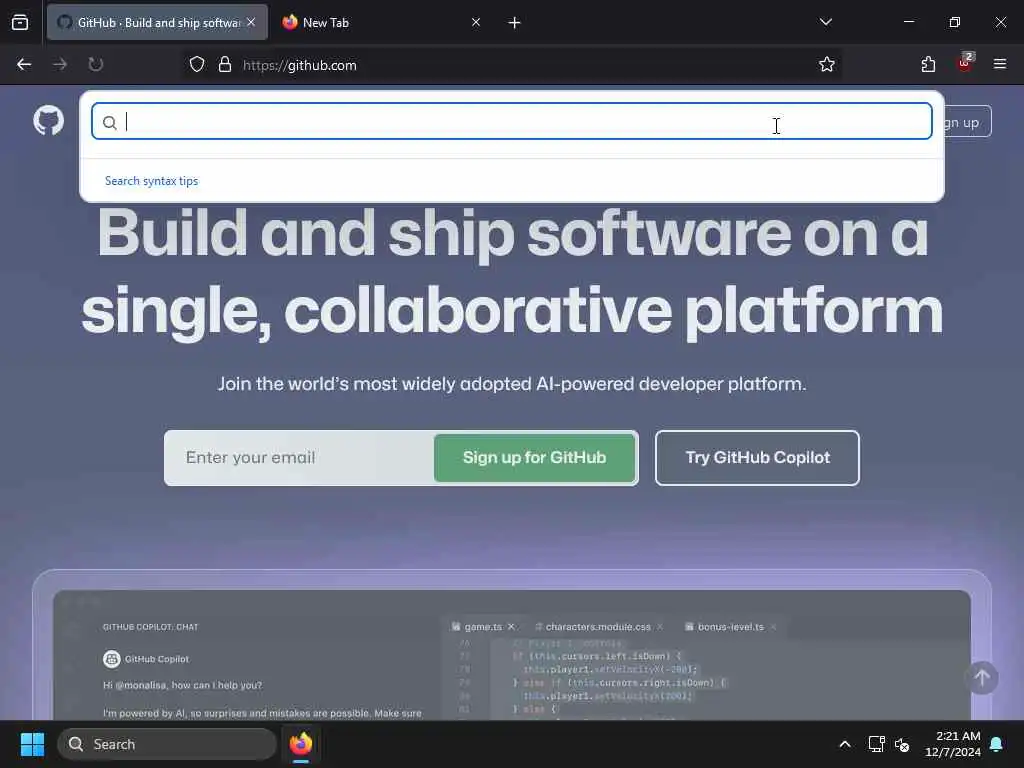
Task: Go forward one page in history
Action: coord(60,64)
